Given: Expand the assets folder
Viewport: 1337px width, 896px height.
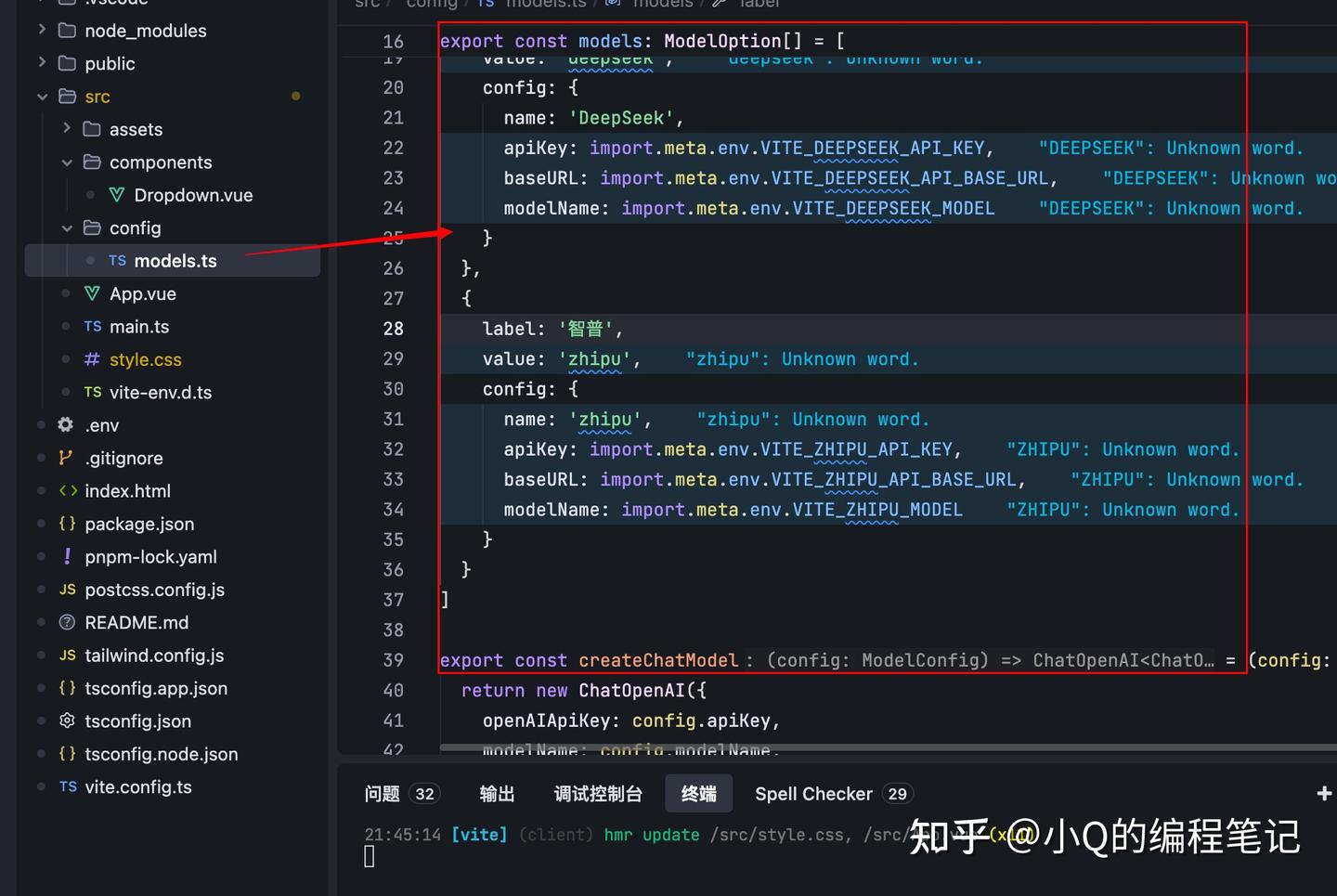Looking at the screenshot, I should 66,129.
